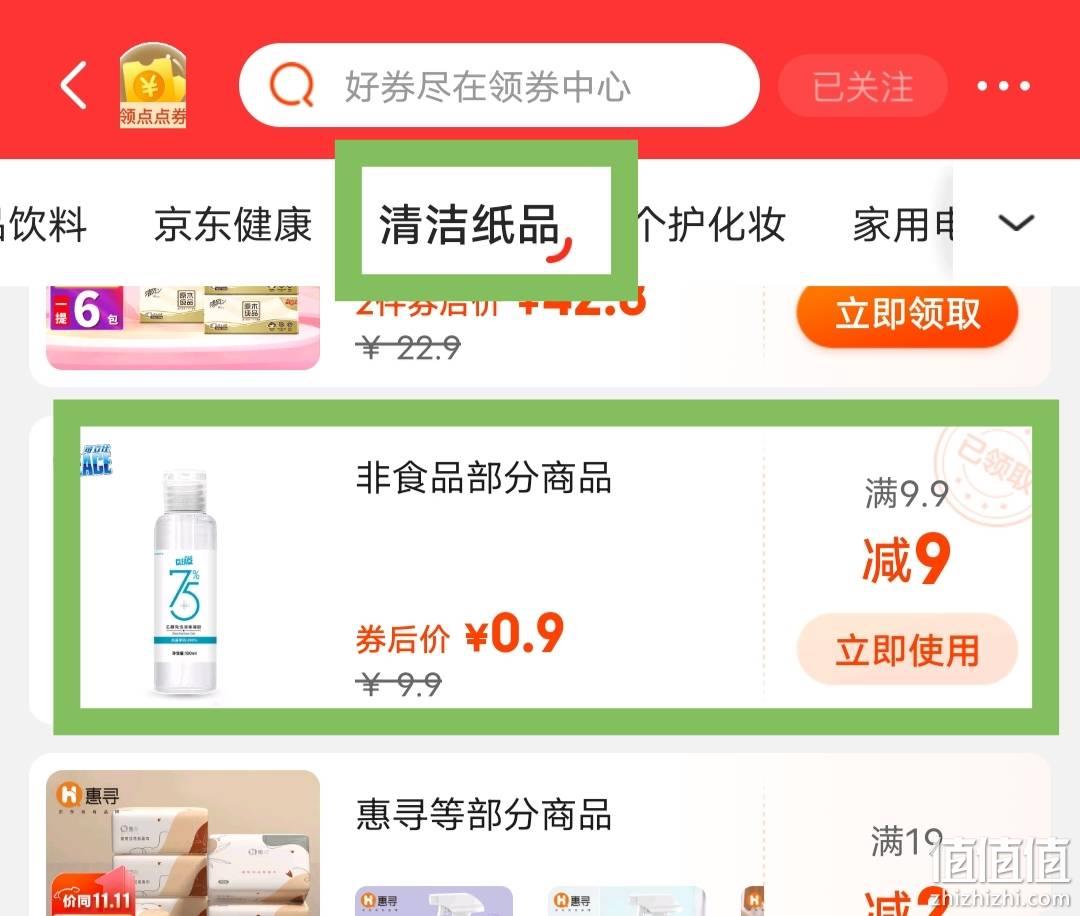Open the 75% sanitizer bottle thumbnail
The height and width of the screenshot is (916, 1080).
[185, 583]
